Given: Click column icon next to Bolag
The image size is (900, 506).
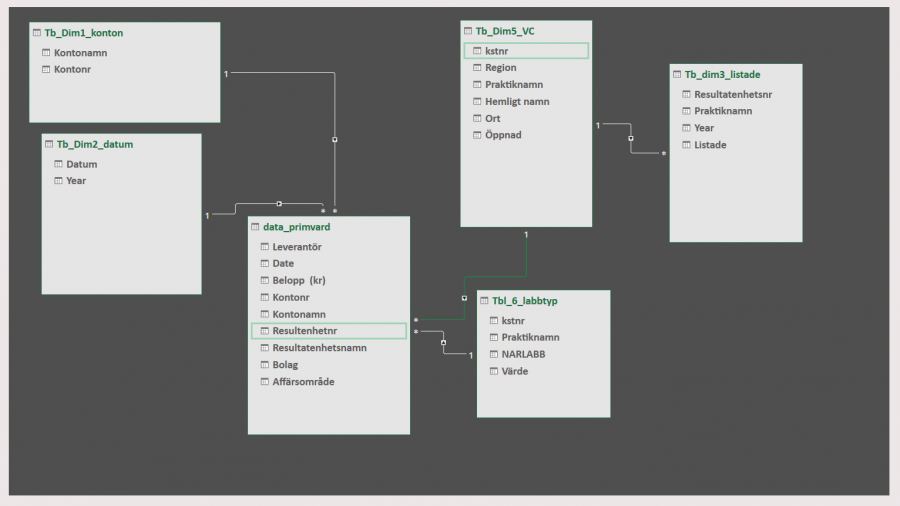Looking at the screenshot, I should coord(265,365).
